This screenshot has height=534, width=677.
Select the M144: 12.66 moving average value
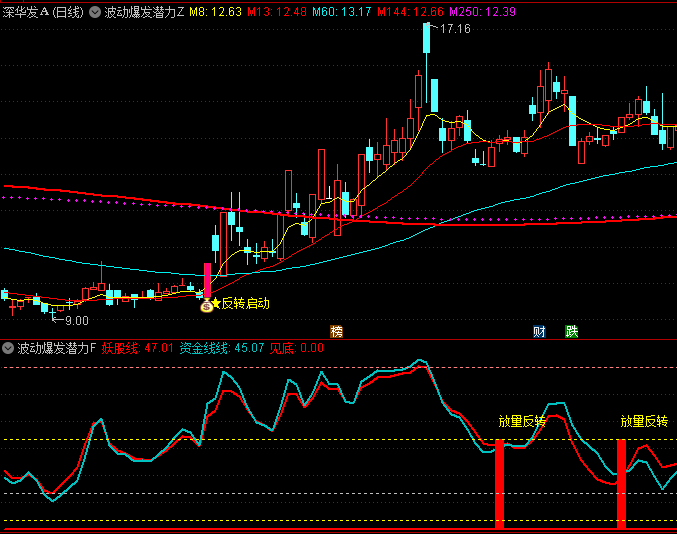click(x=410, y=12)
